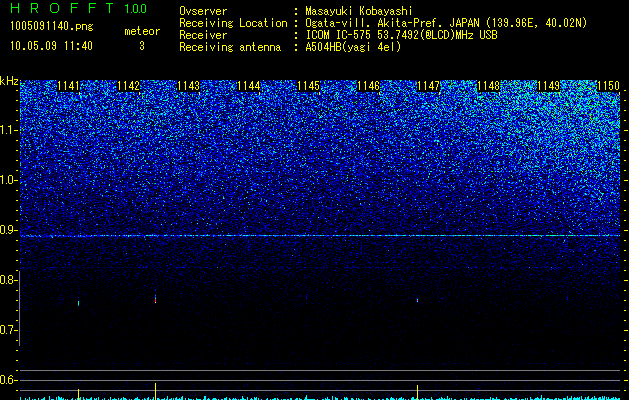Click the ICOM IC-575 receiver text
Image resolution: width=629 pixels, height=400 pixels.
(401, 35)
